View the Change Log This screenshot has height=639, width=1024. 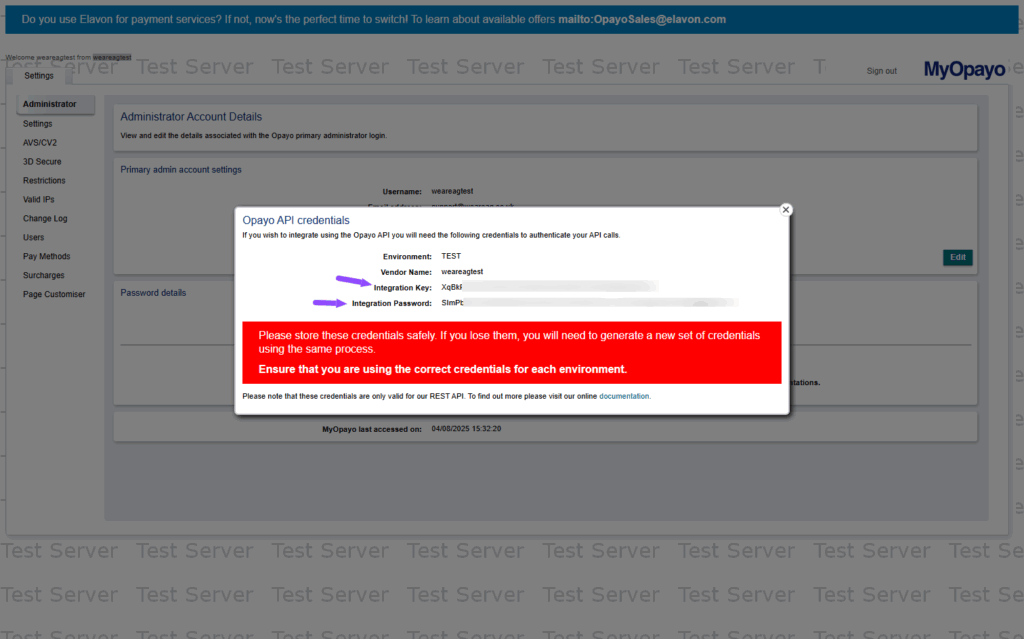45,218
